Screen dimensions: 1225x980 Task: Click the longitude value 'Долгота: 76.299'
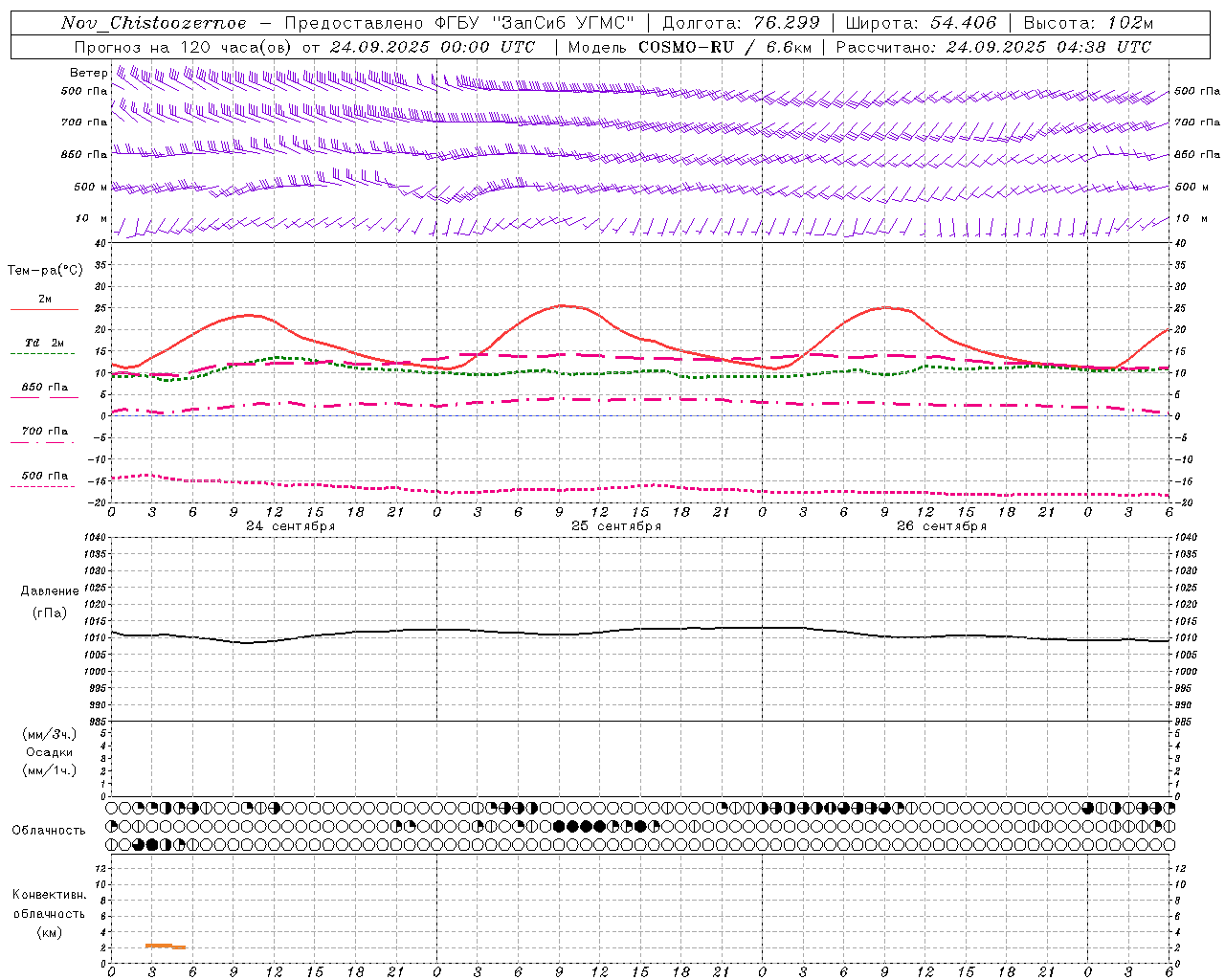click(742, 23)
